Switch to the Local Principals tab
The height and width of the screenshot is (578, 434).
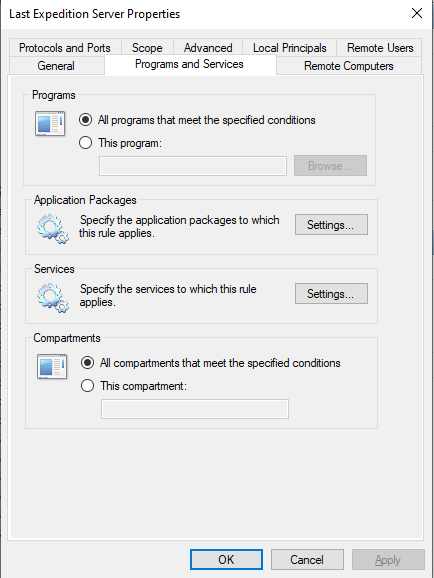[x=289, y=48]
